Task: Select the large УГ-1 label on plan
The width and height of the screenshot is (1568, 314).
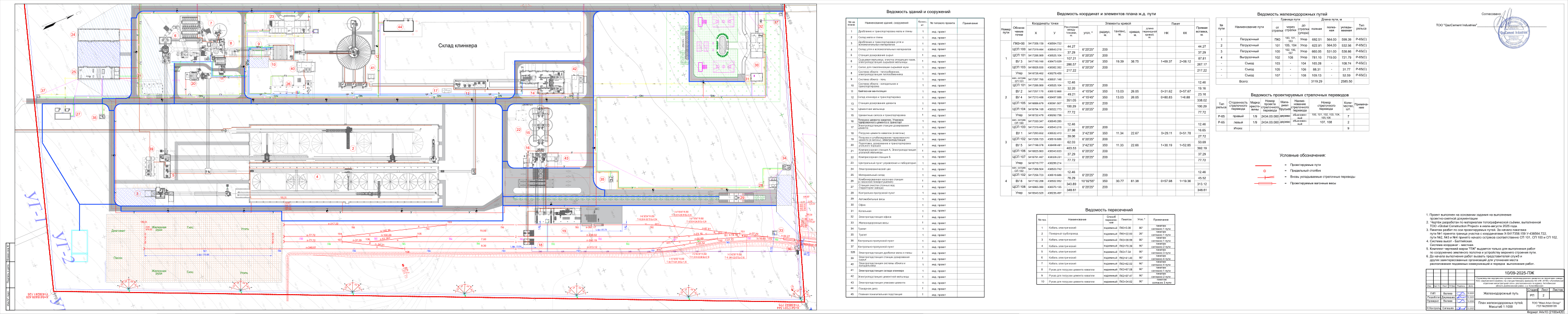Action: tap(36, 208)
